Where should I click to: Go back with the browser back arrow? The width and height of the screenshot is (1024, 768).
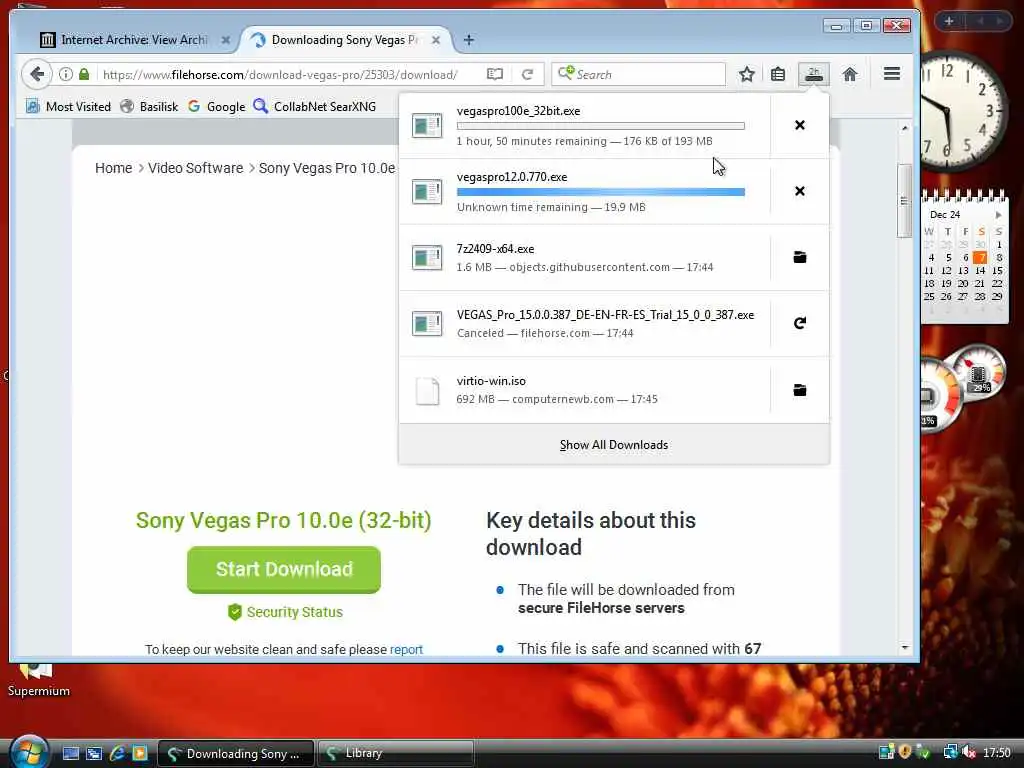click(37, 74)
